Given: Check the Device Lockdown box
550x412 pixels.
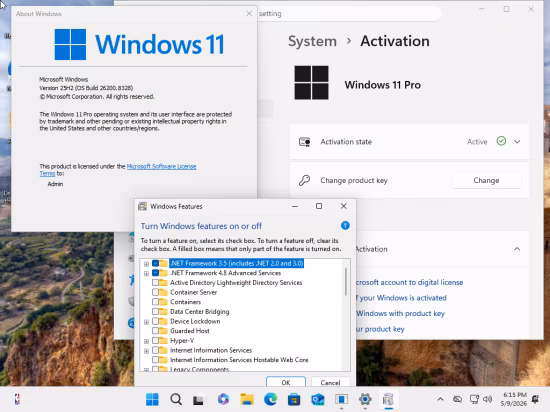Looking at the screenshot, I should pos(155,321).
